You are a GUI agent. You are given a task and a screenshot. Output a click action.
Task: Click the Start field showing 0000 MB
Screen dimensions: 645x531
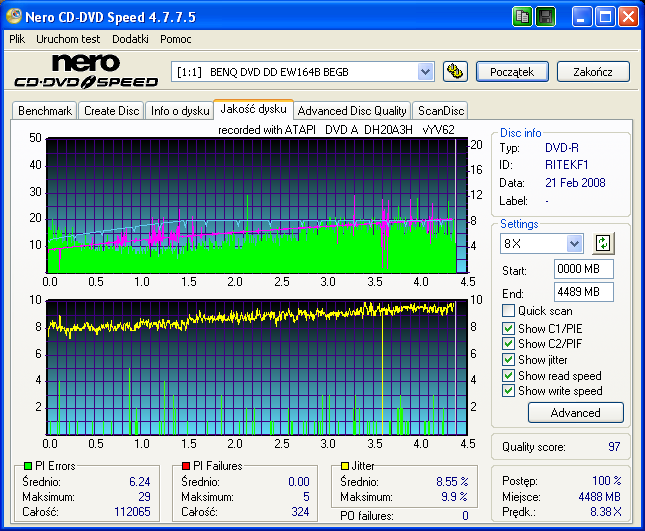(584, 269)
